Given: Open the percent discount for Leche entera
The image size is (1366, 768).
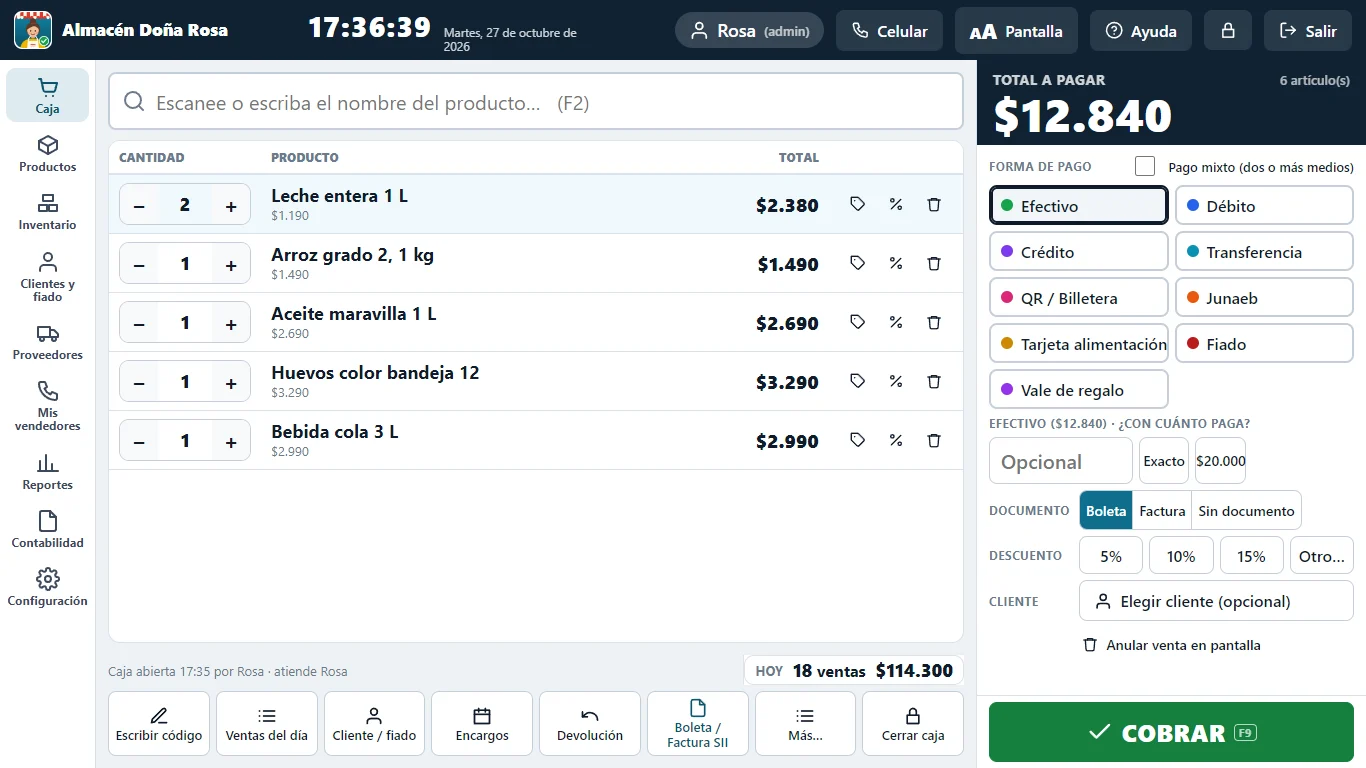Looking at the screenshot, I should pyautogui.click(x=896, y=204).
